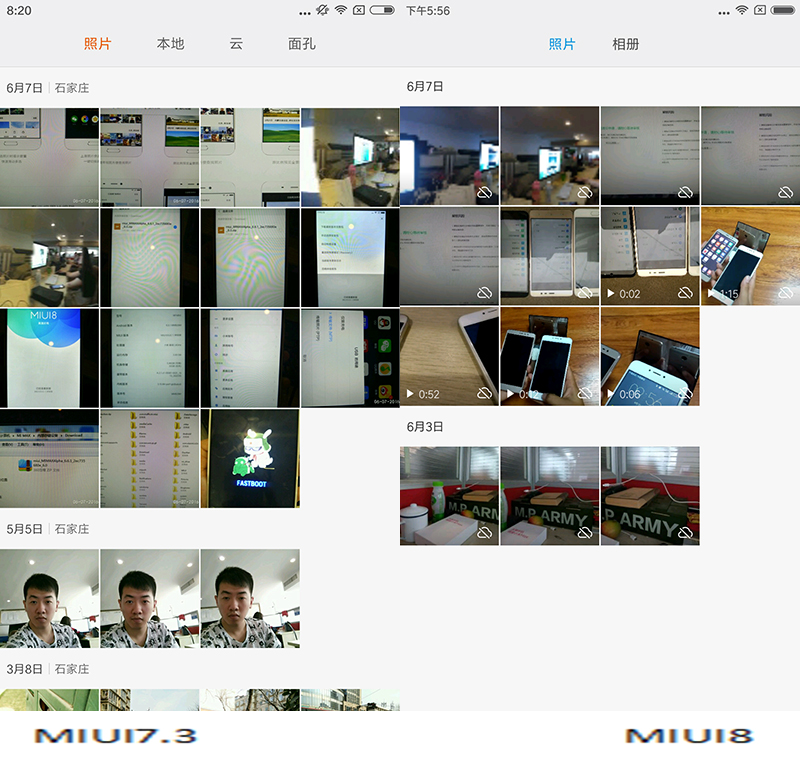Select the orange 照片 tab in MIUI7.3 gallery
This screenshot has width=800, height=761.
coord(97,44)
